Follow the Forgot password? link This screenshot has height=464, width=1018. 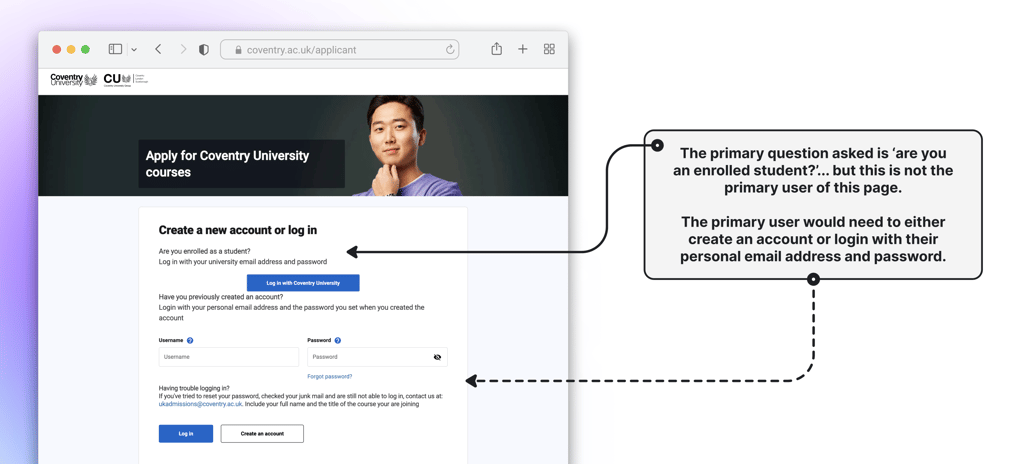coord(331,376)
